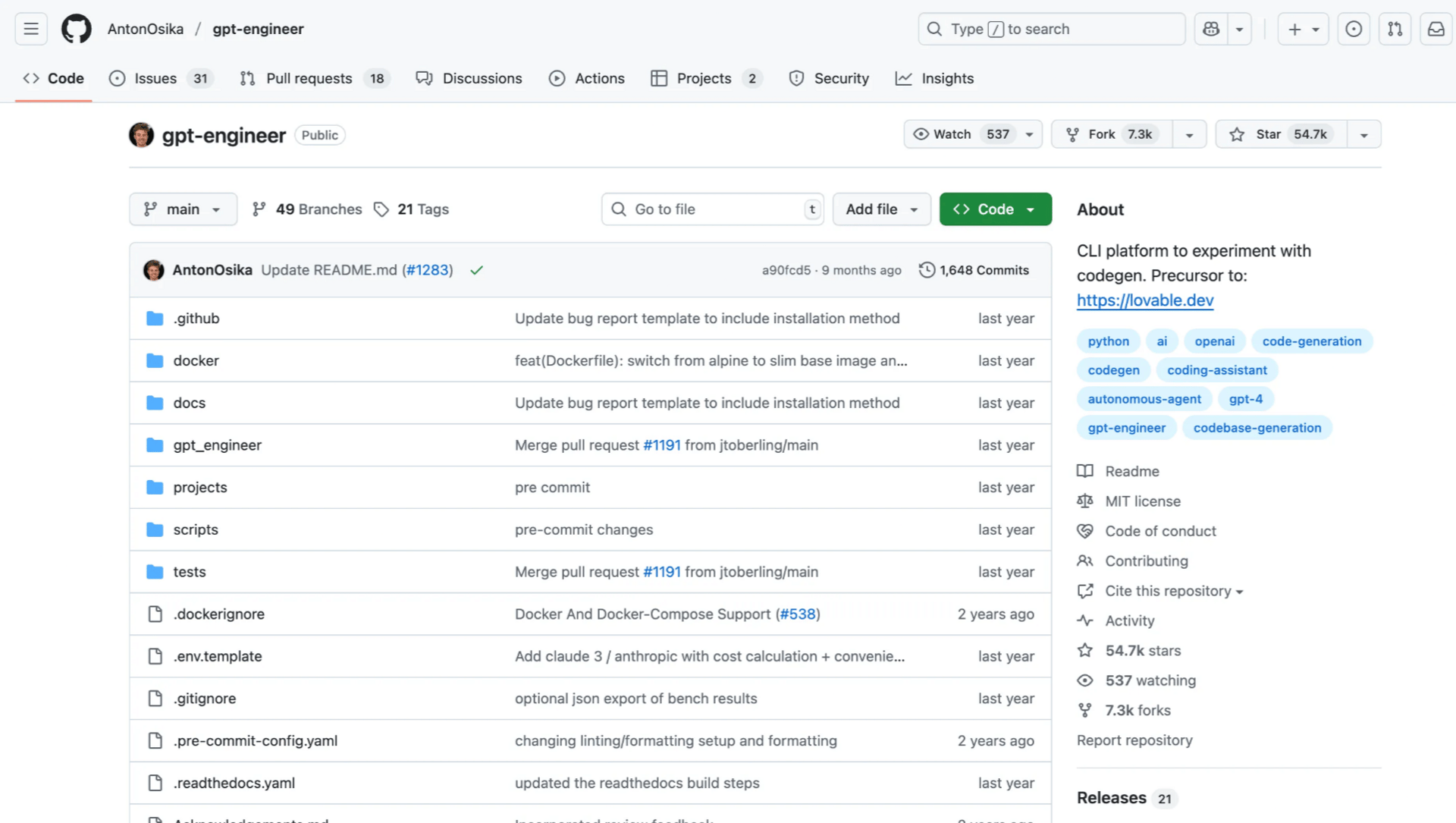1456x823 pixels.
Task: Open commit history clock icon
Action: [x=927, y=270]
